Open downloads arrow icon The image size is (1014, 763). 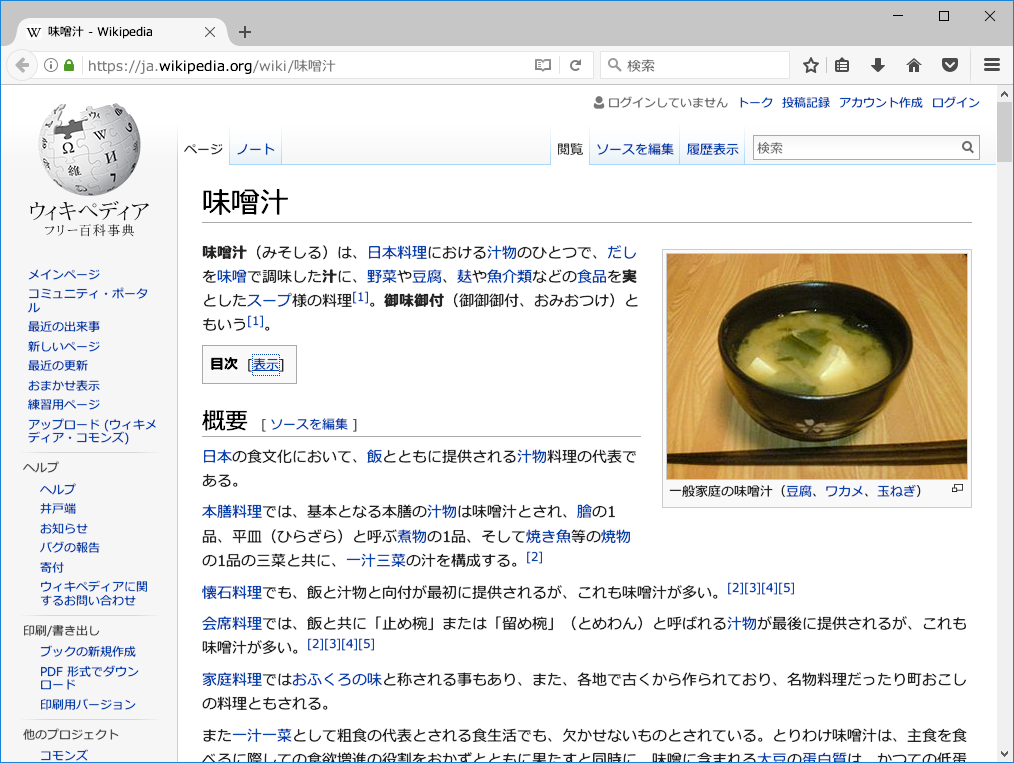coord(878,65)
